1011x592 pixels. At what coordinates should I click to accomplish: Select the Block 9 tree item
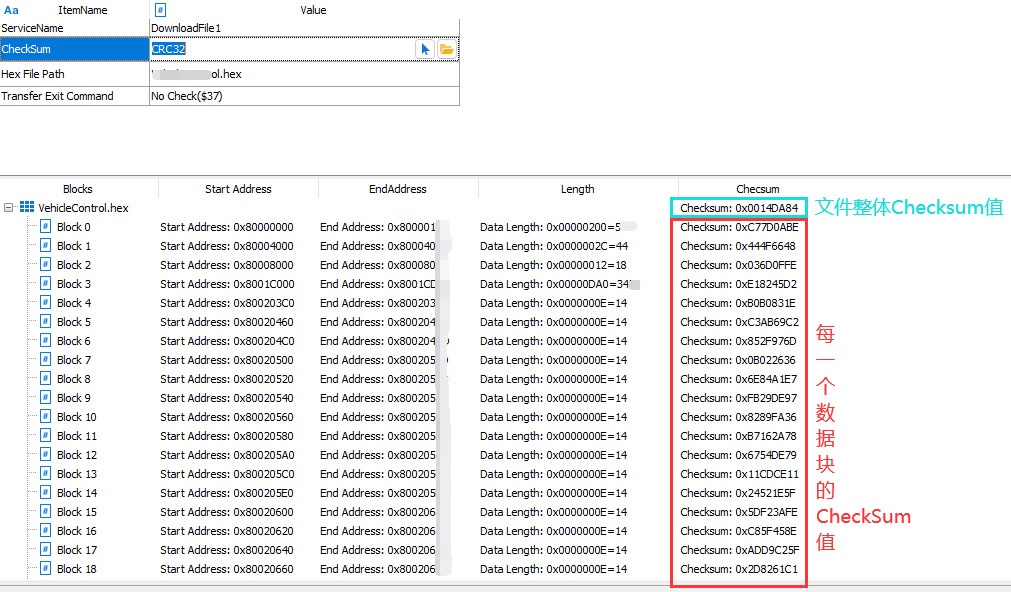coord(74,398)
